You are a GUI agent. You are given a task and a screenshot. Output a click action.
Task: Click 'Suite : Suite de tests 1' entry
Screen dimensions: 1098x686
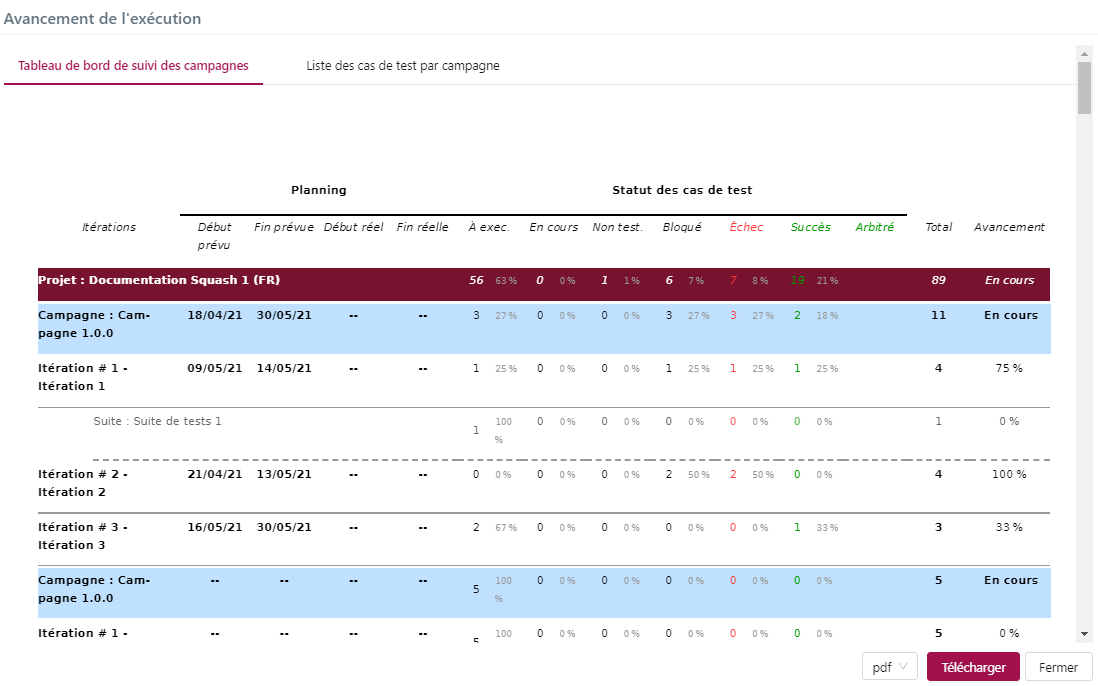pyautogui.click(x=157, y=421)
